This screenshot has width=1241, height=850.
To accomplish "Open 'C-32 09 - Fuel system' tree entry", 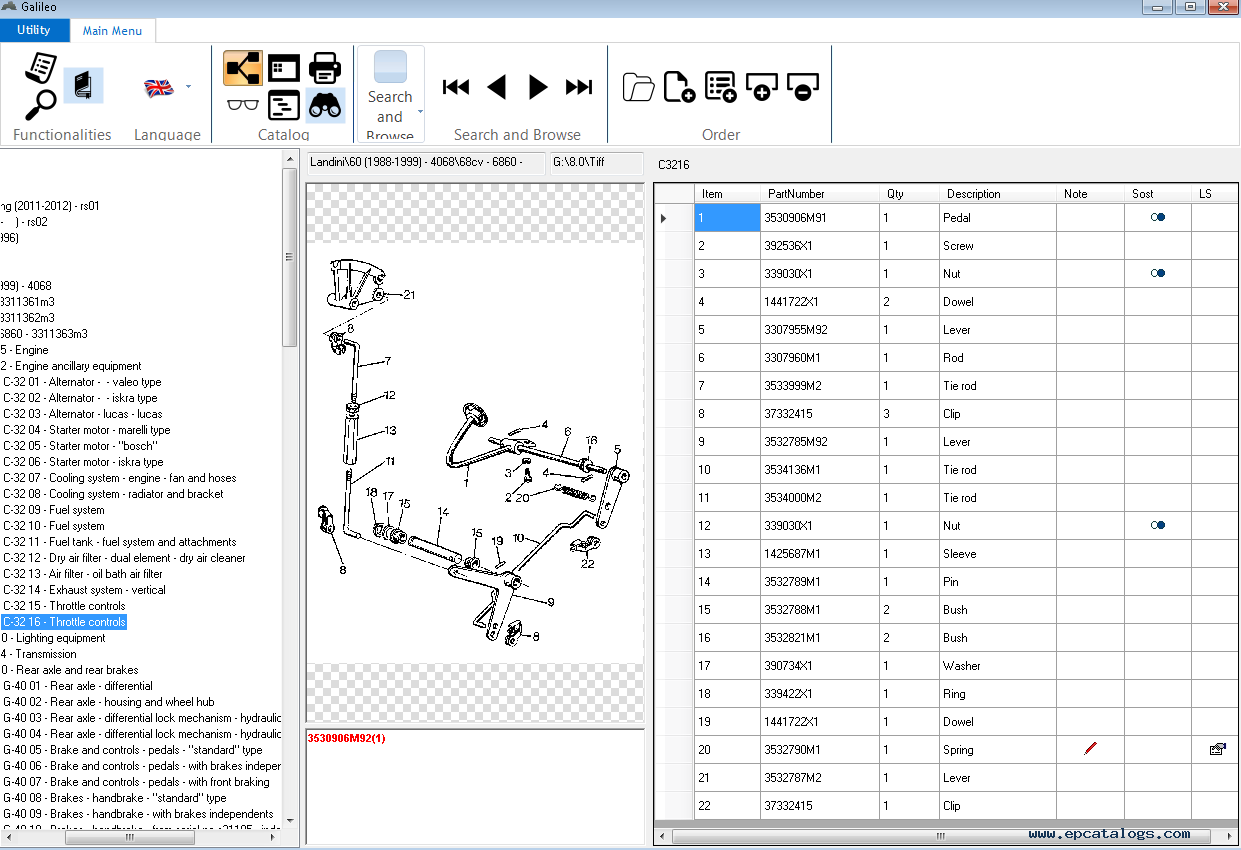I will pos(54,510).
